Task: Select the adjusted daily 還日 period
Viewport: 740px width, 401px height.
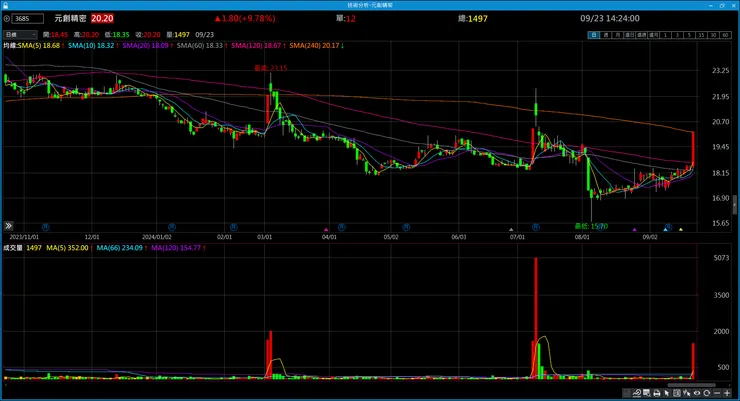Action: point(629,35)
